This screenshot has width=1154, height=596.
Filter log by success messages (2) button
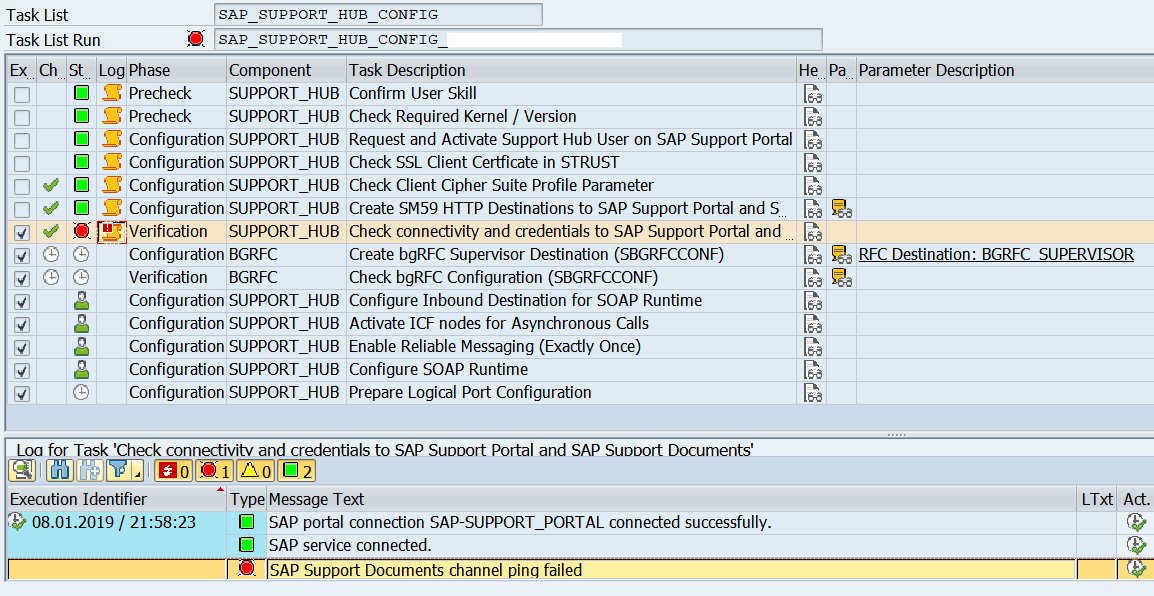tap(297, 471)
